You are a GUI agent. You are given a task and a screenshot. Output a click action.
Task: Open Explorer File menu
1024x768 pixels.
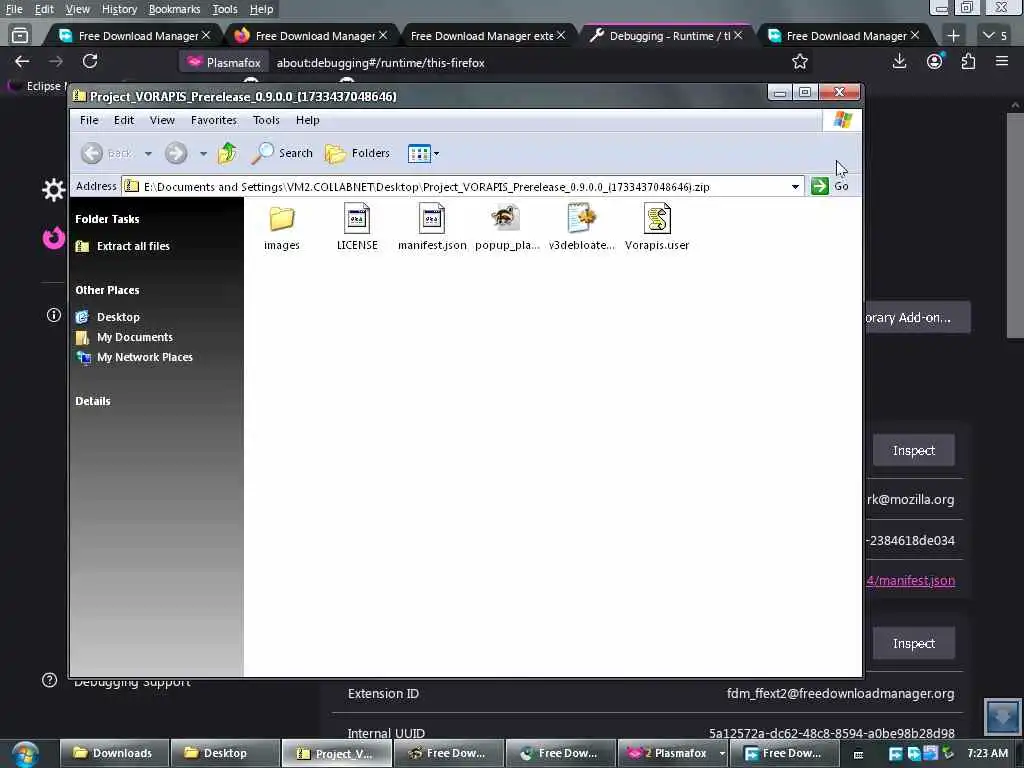[89, 120]
